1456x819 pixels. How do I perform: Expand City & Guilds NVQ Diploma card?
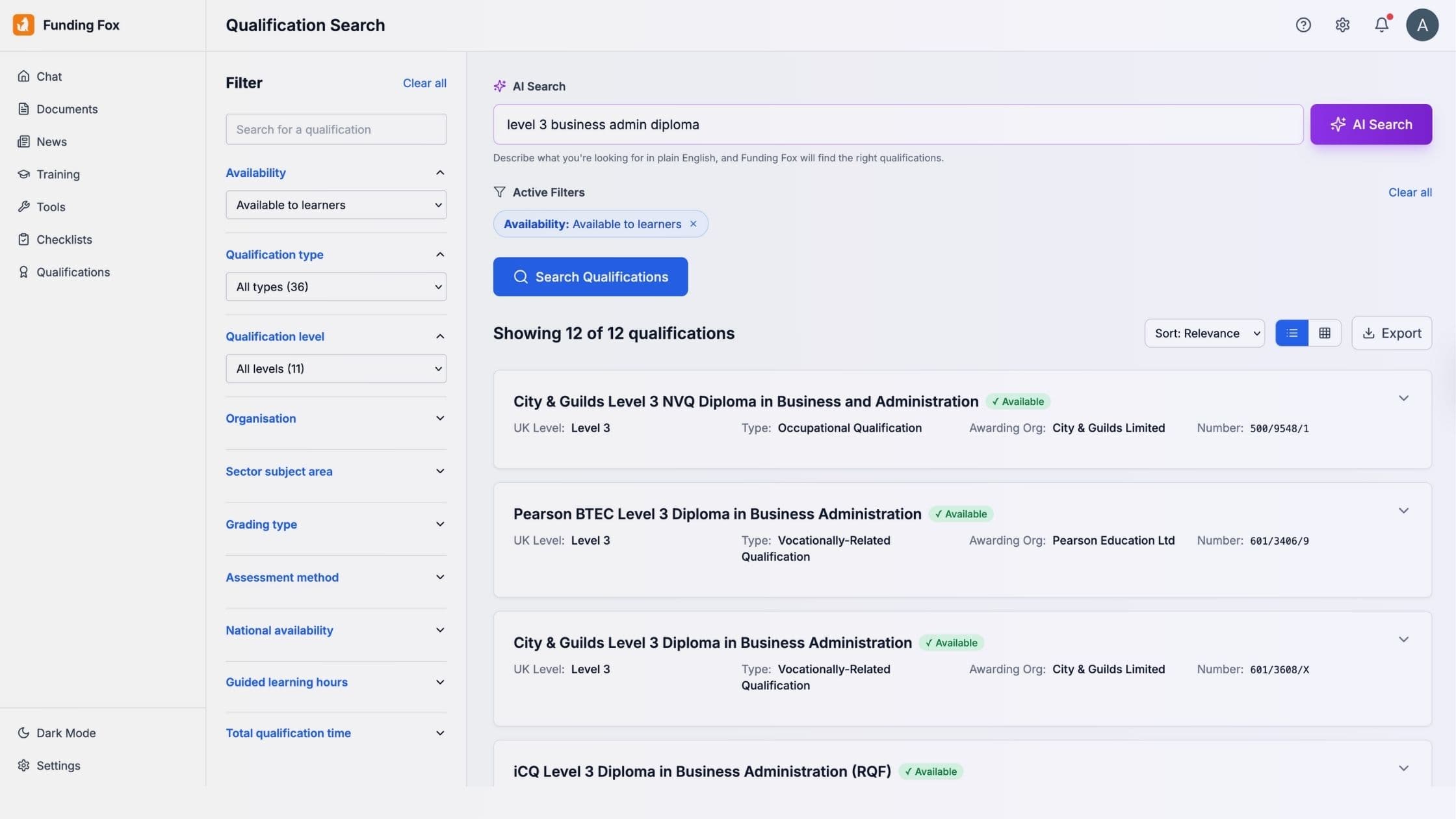click(x=1403, y=398)
